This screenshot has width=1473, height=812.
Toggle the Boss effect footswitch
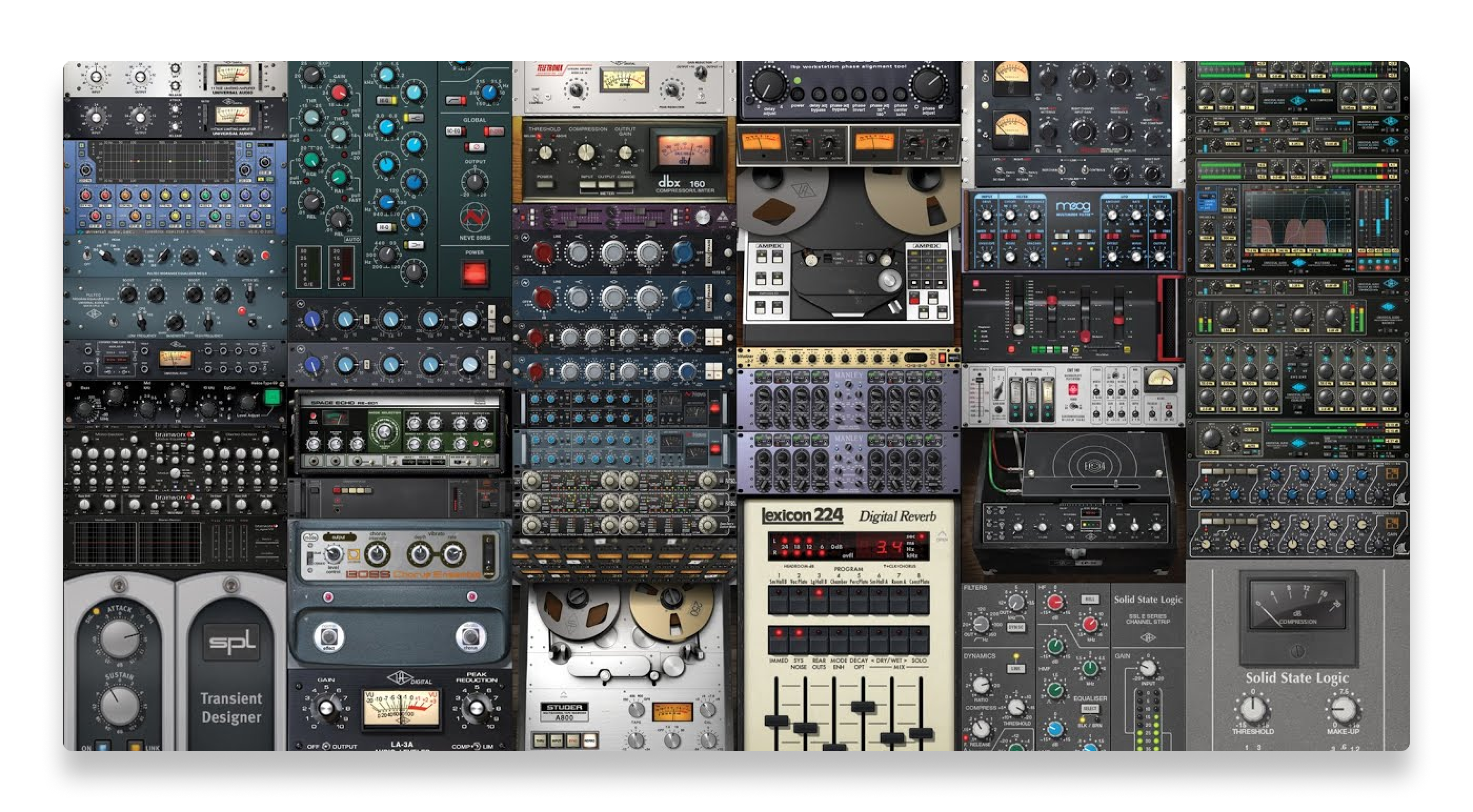(x=329, y=636)
